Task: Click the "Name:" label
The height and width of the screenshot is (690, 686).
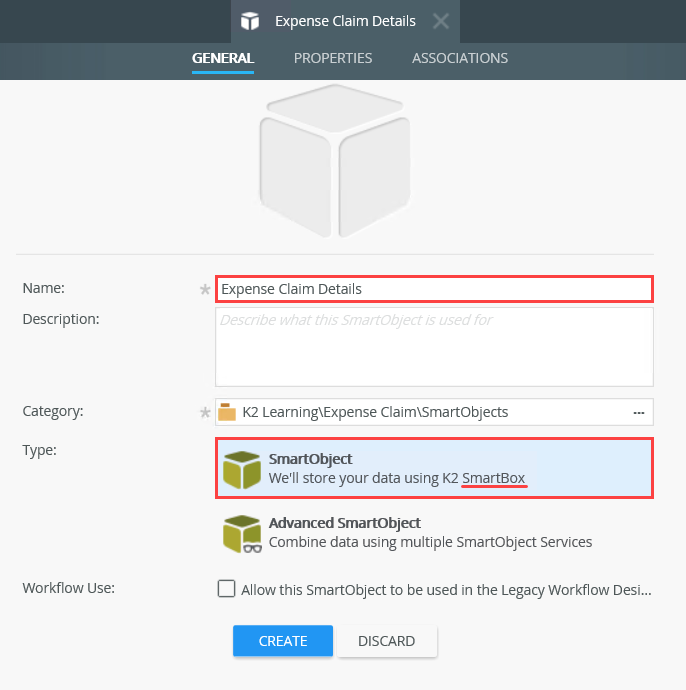Action: (44, 288)
